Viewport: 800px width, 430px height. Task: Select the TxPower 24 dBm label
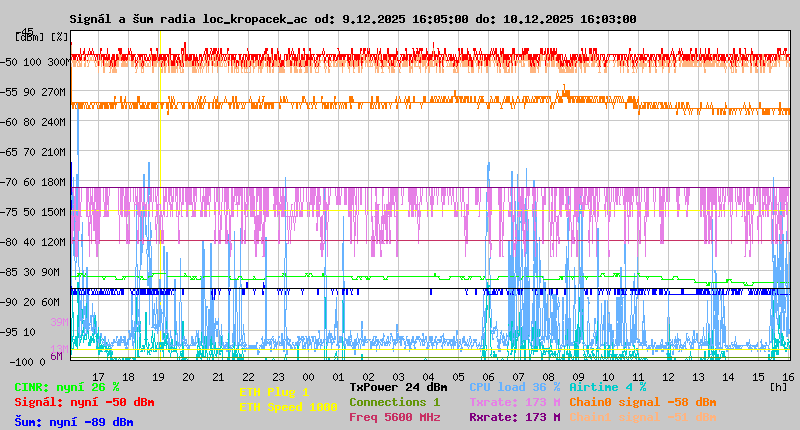(398, 386)
